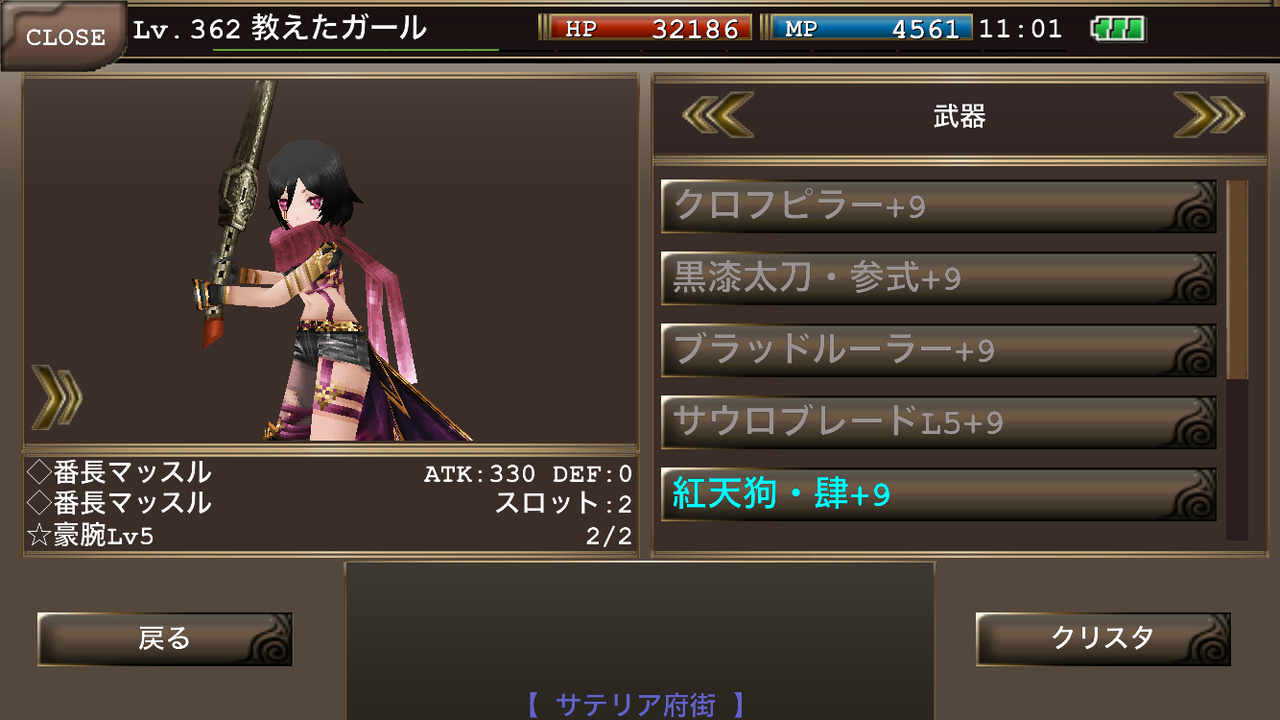Viewport: 1280px width, 720px height.
Task: Open the クリスタ crystal menu
Action: [x=1103, y=639]
